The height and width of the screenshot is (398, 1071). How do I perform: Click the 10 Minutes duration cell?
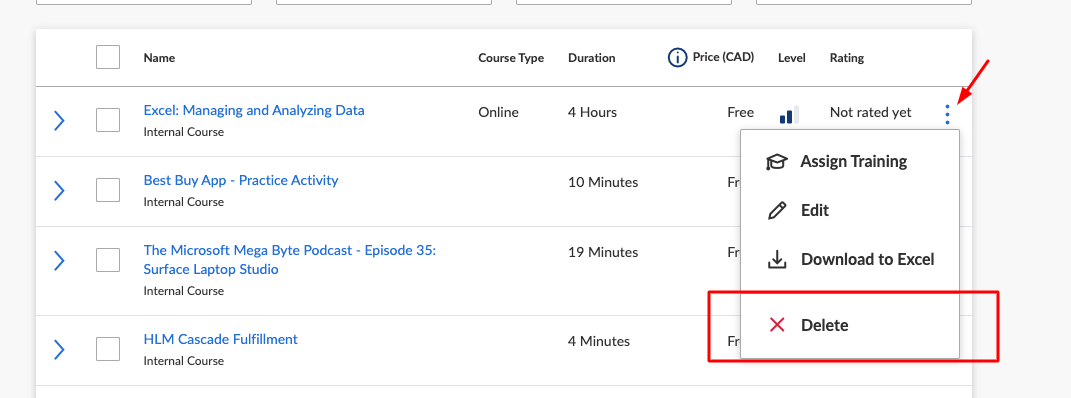(x=603, y=182)
